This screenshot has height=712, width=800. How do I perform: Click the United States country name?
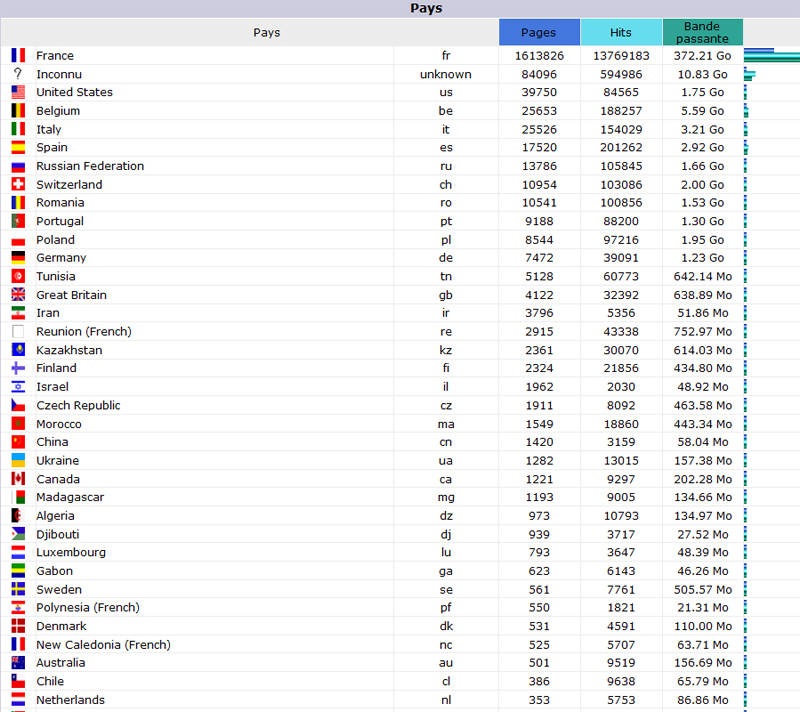[x=74, y=92]
